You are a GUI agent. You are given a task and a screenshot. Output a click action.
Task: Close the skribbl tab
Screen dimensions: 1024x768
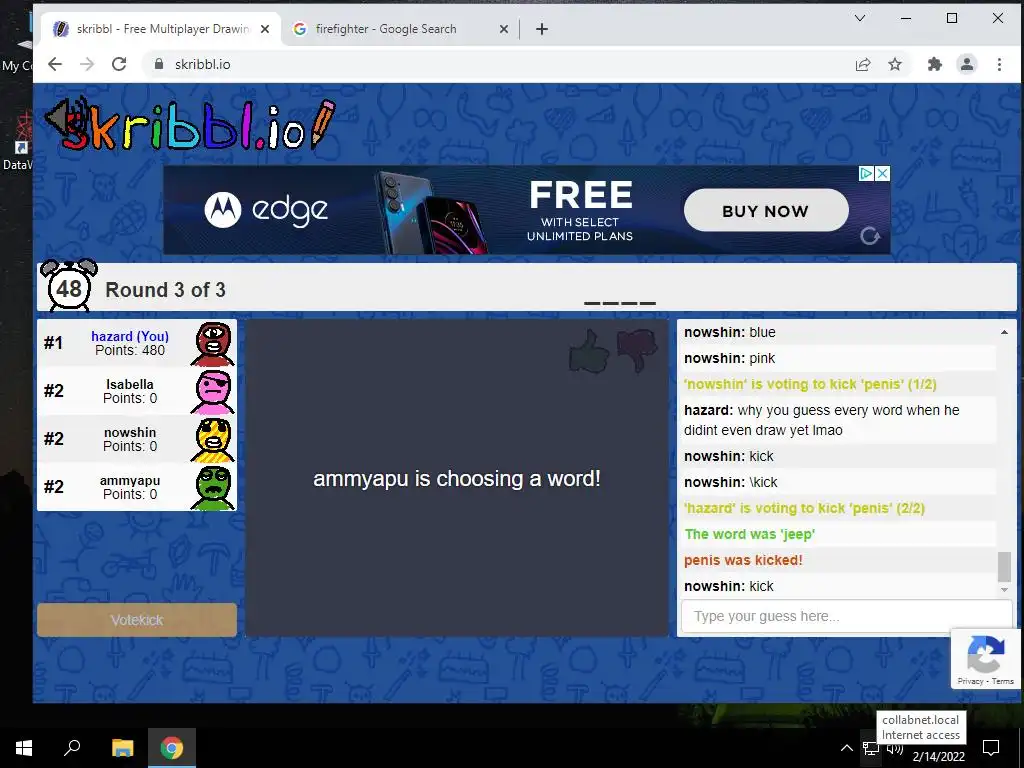(264, 29)
